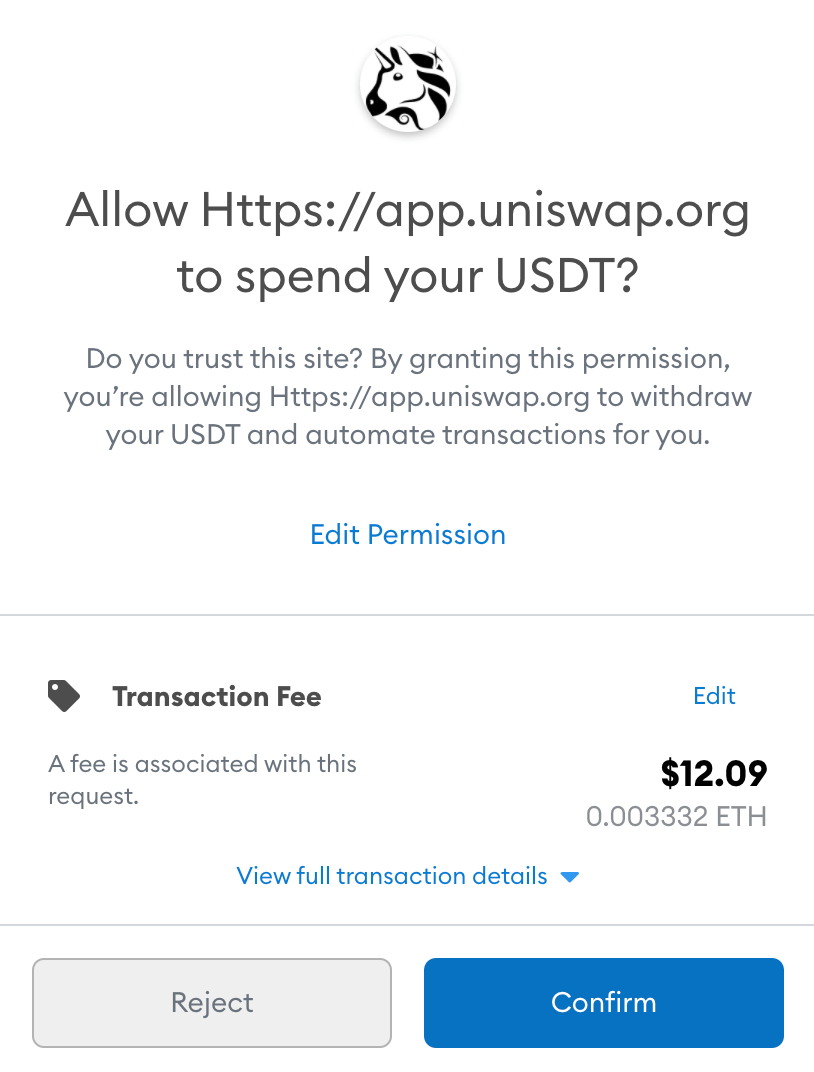Click the price tag icon beside Transaction Fee
This screenshot has width=814, height=1072.
point(64,696)
